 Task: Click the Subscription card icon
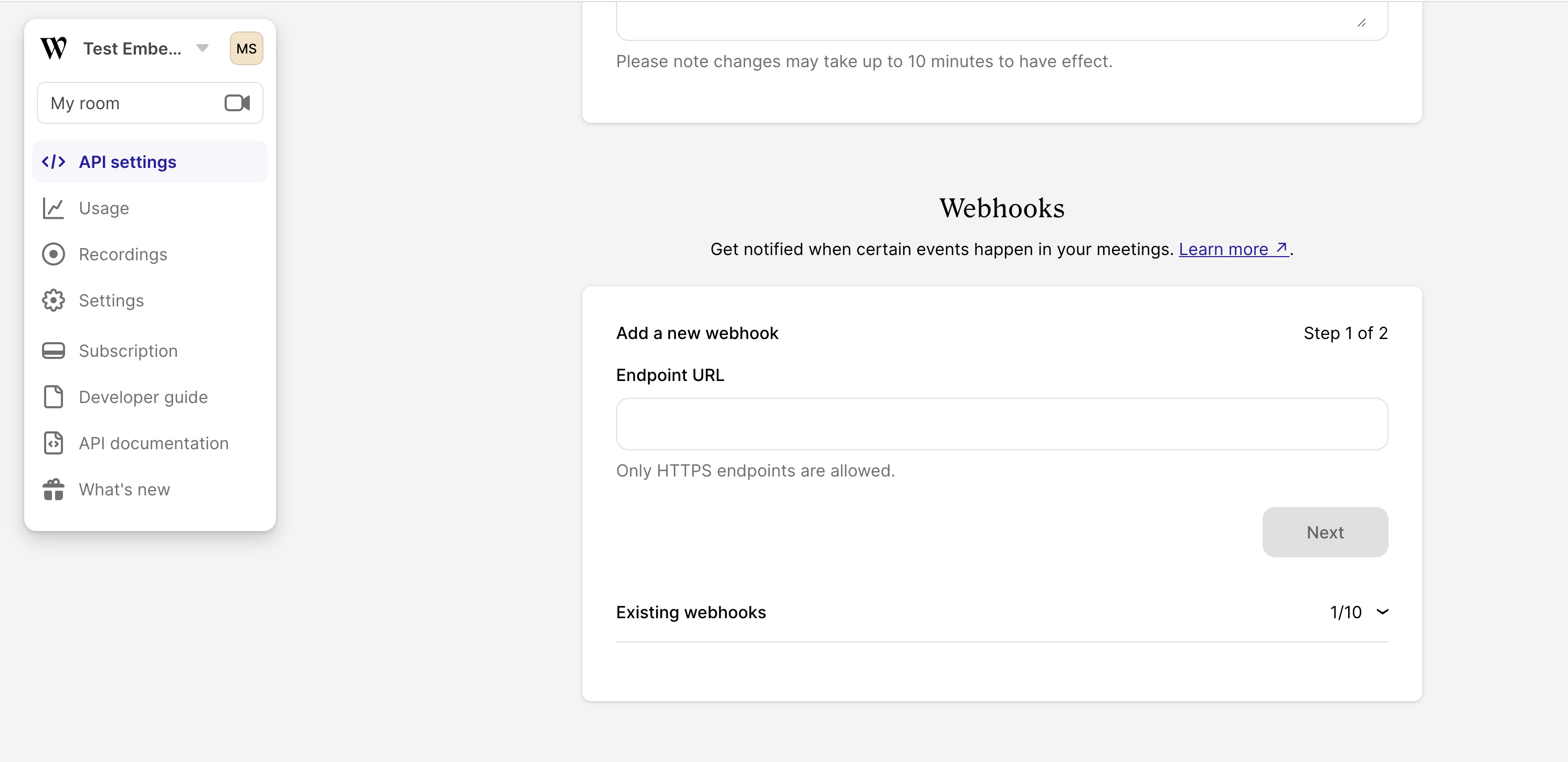click(54, 351)
